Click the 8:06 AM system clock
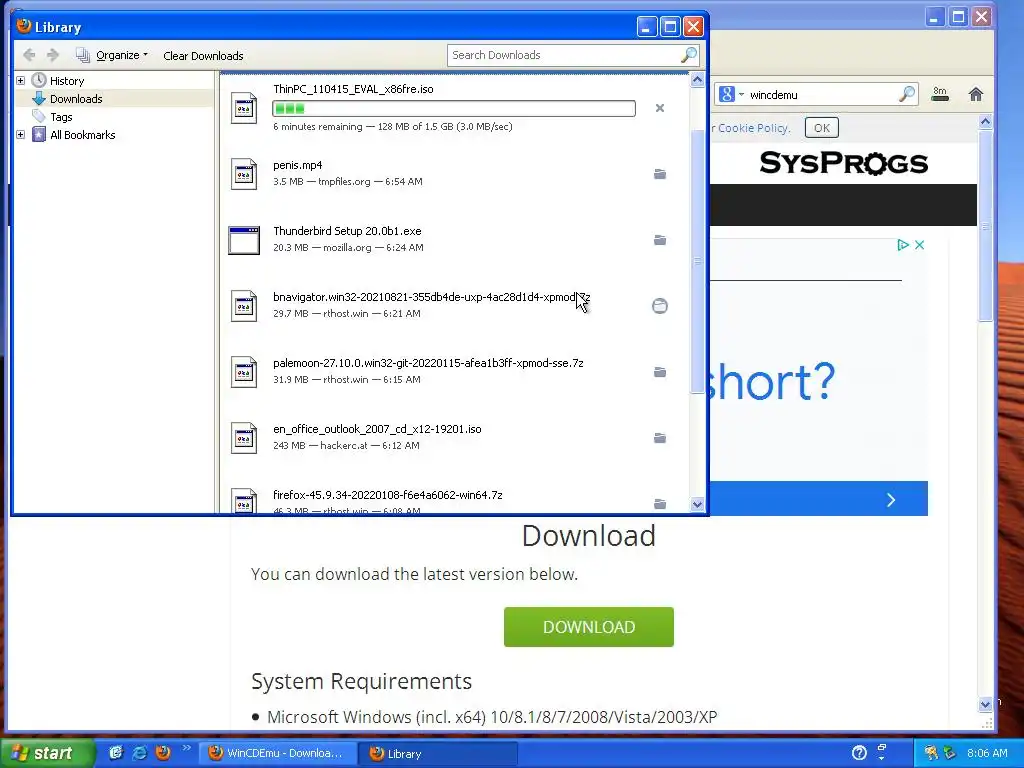This screenshot has height=768, width=1024. pos(987,754)
